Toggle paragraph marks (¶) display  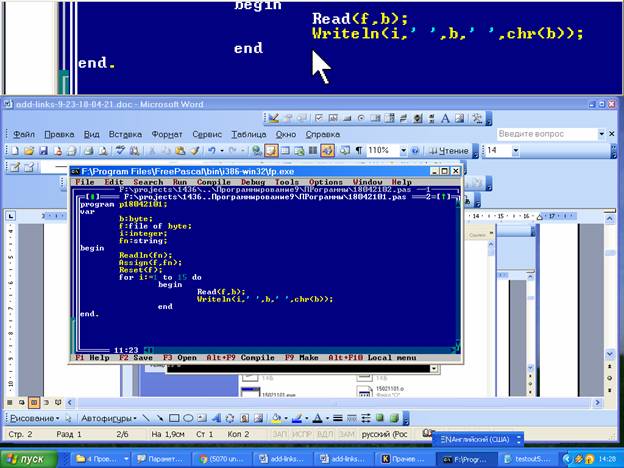(x=359, y=151)
